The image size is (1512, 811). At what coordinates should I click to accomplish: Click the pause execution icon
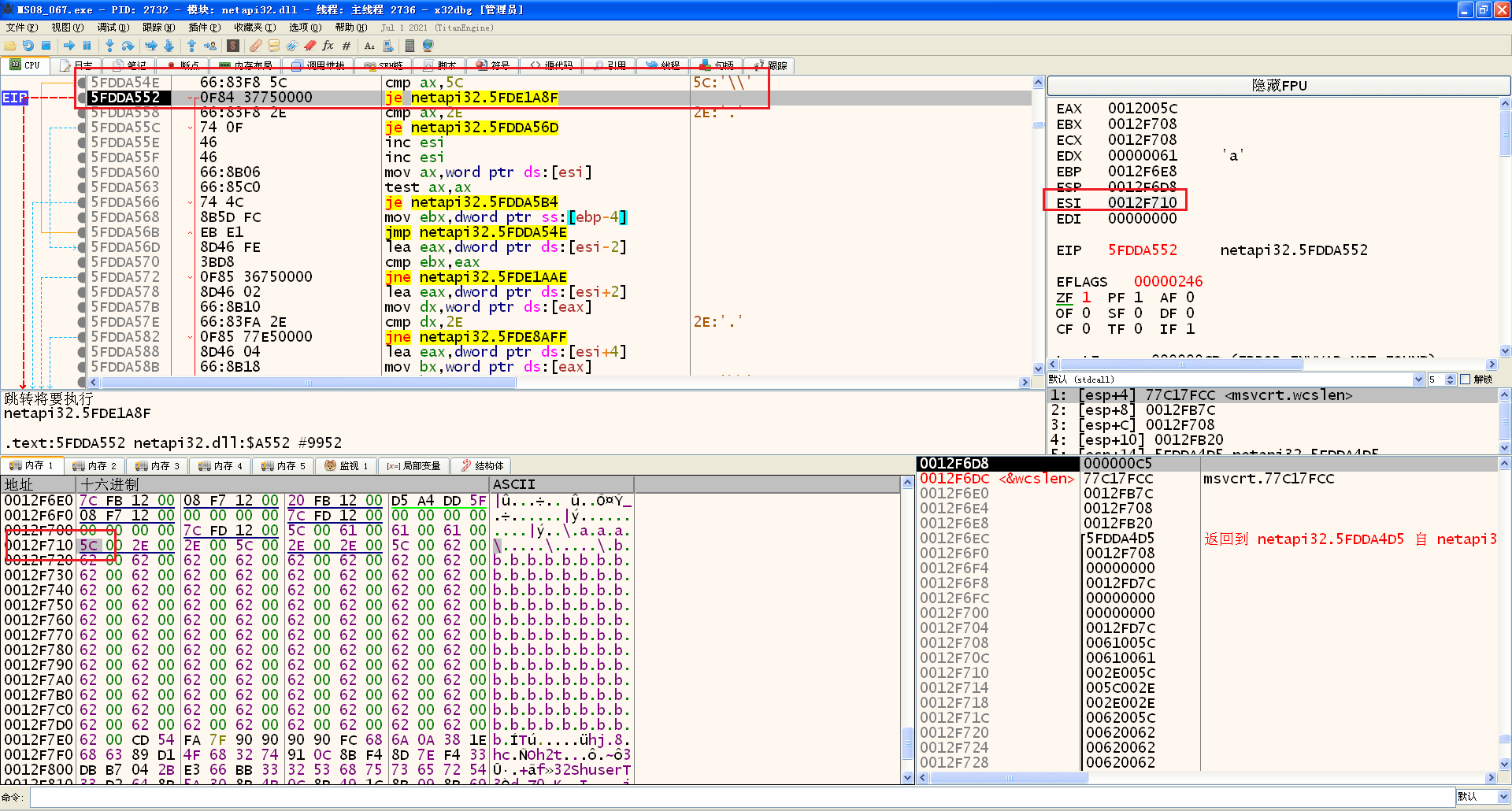point(87,46)
